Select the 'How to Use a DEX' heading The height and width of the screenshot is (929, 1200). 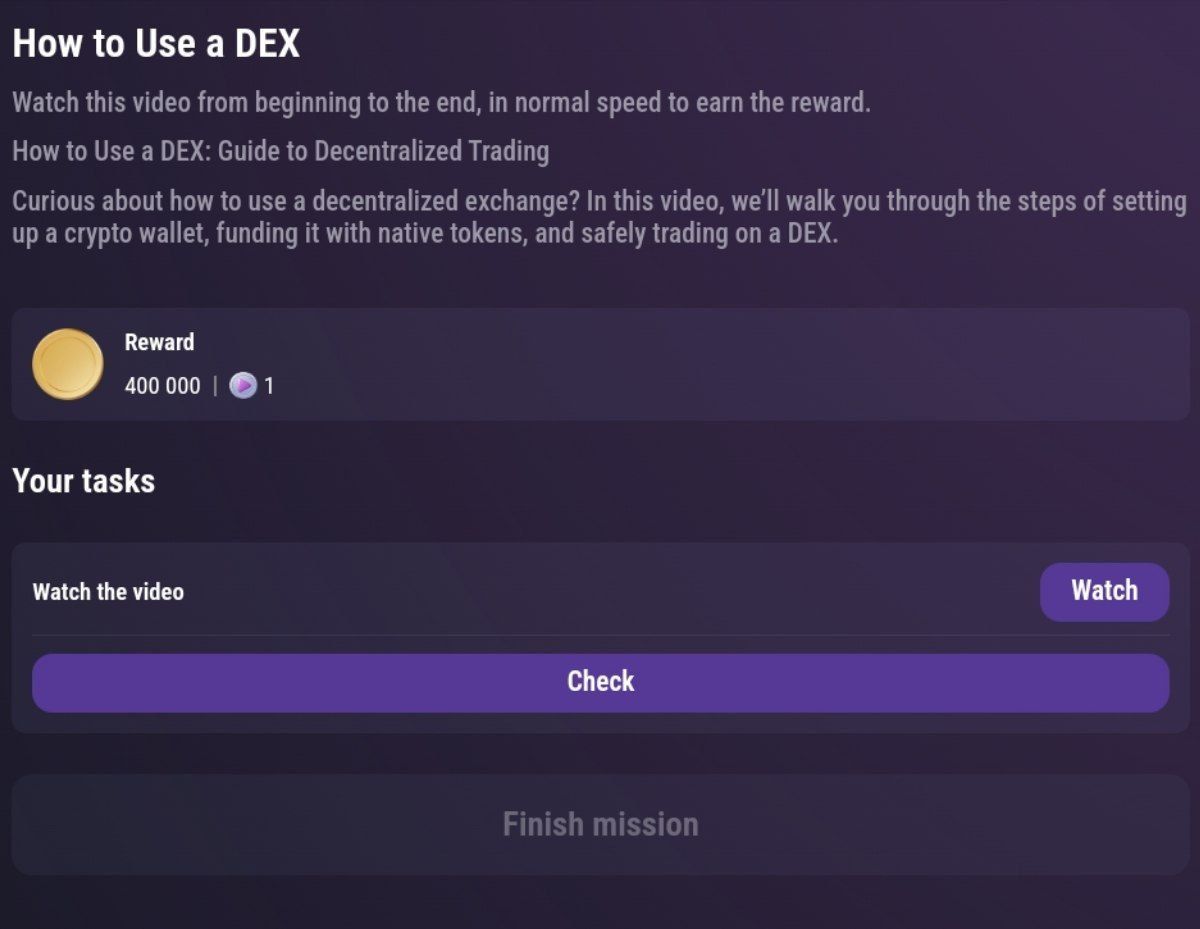tap(155, 43)
